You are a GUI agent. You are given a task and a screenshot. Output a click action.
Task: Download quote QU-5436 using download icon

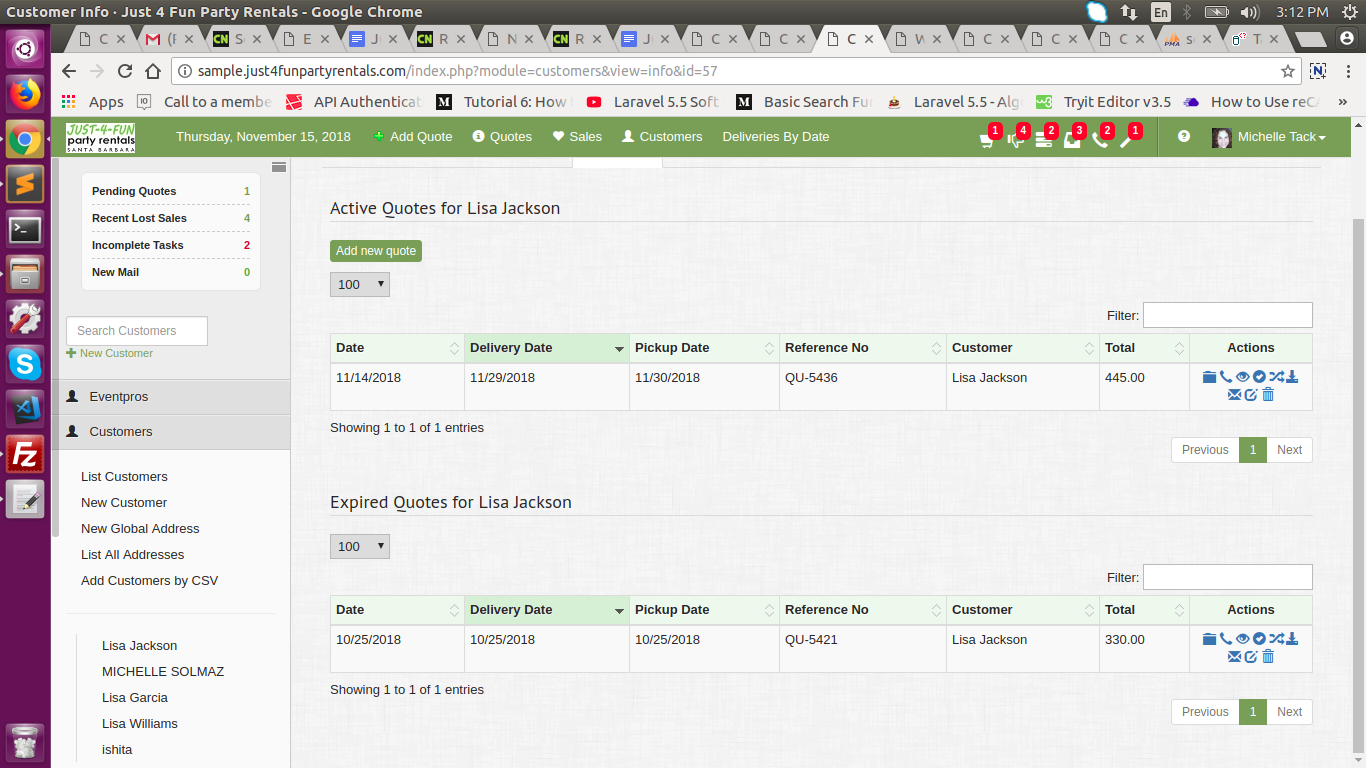pyautogui.click(x=1292, y=377)
